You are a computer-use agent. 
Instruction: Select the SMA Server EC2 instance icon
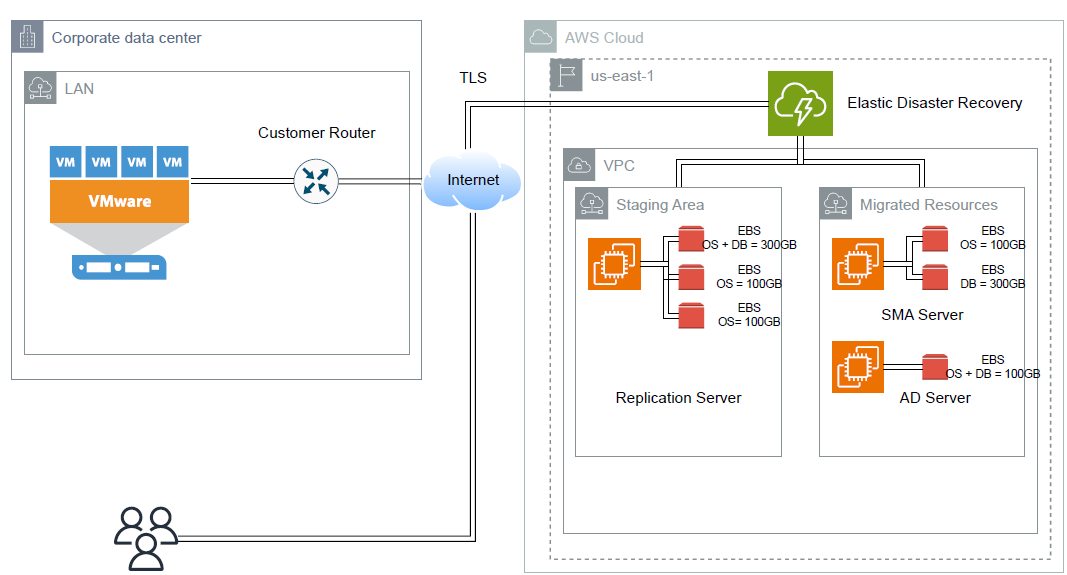[858, 264]
